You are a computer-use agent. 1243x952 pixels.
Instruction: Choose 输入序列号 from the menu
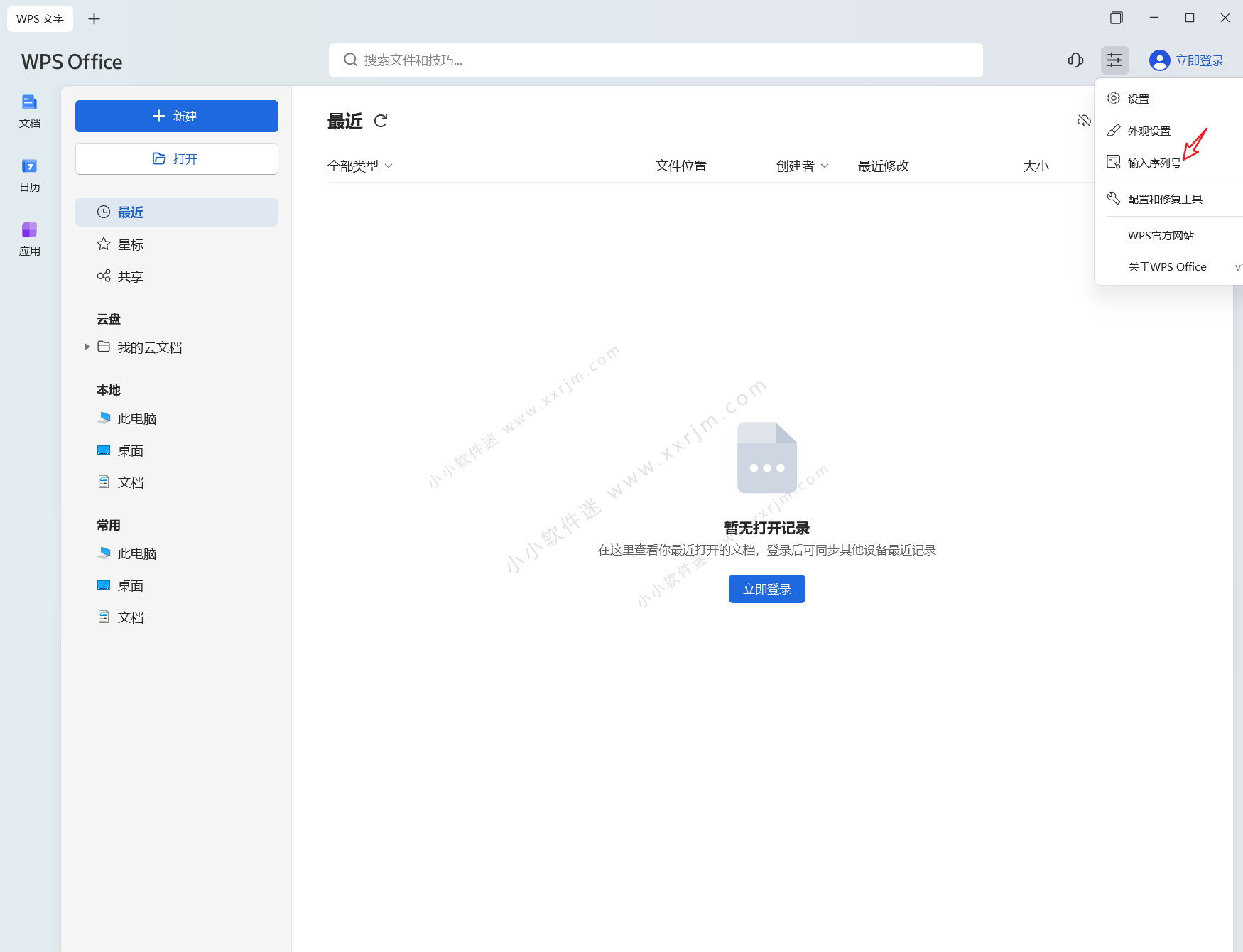1169,163
